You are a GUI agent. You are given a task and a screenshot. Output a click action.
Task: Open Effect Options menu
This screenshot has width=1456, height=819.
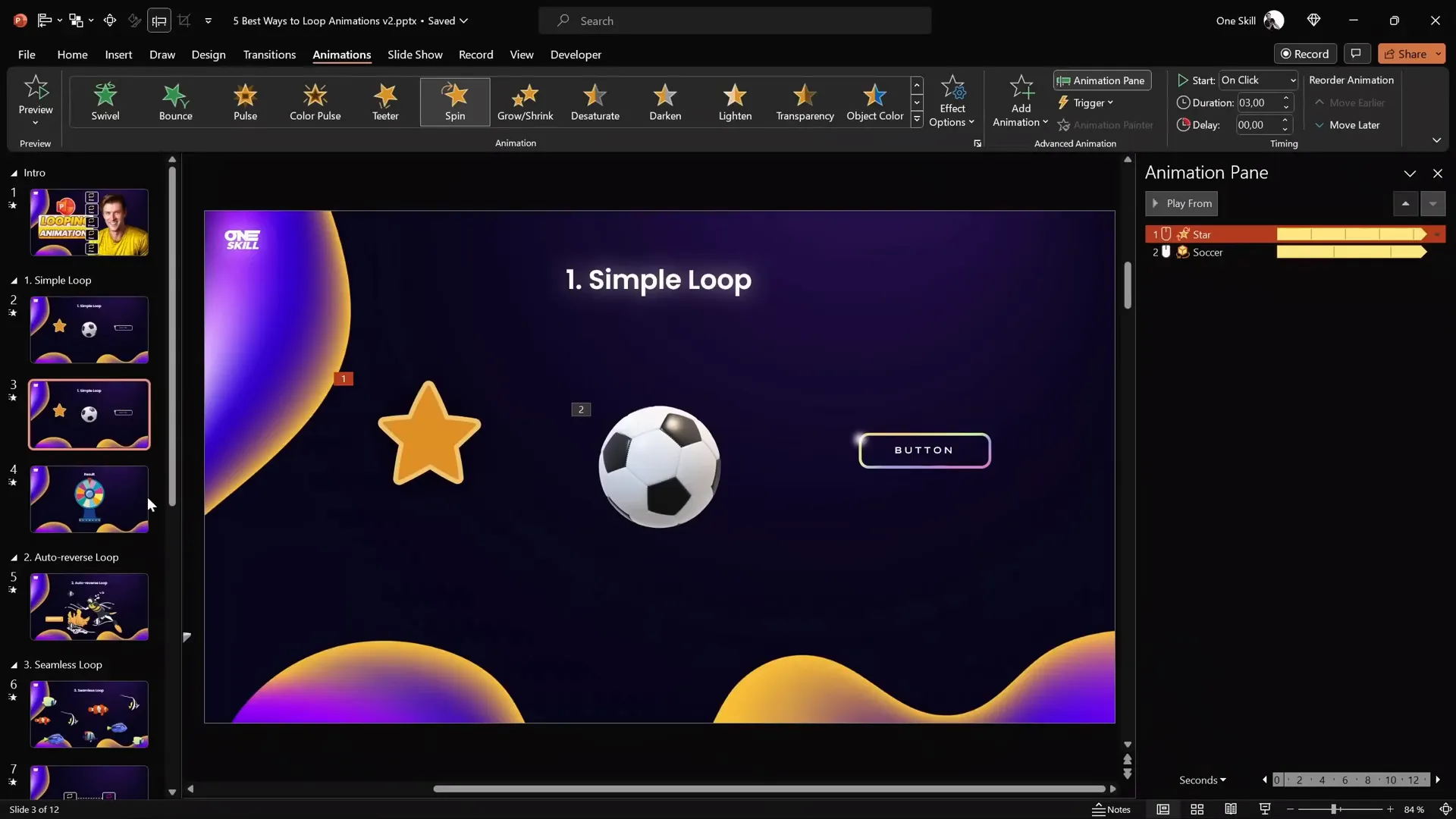[952, 102]
